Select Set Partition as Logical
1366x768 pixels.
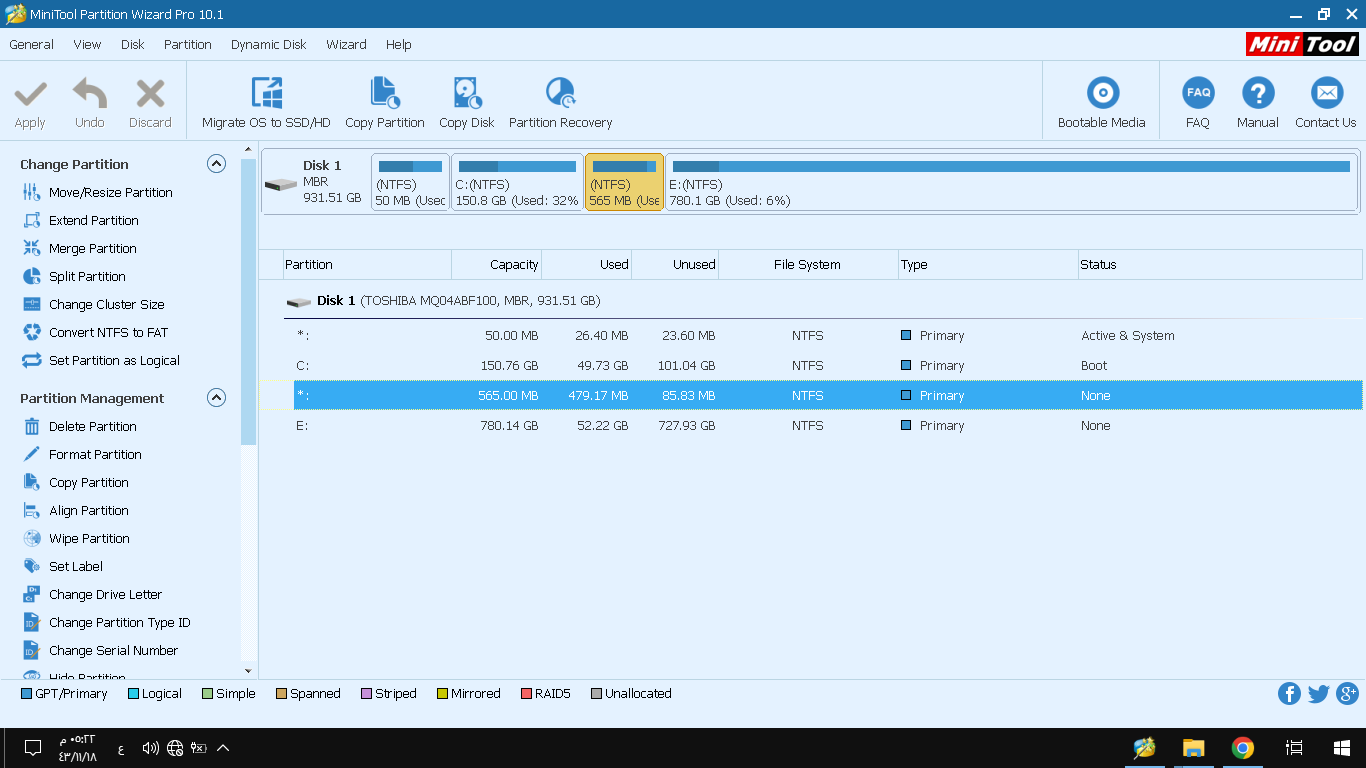coord(115,360)
